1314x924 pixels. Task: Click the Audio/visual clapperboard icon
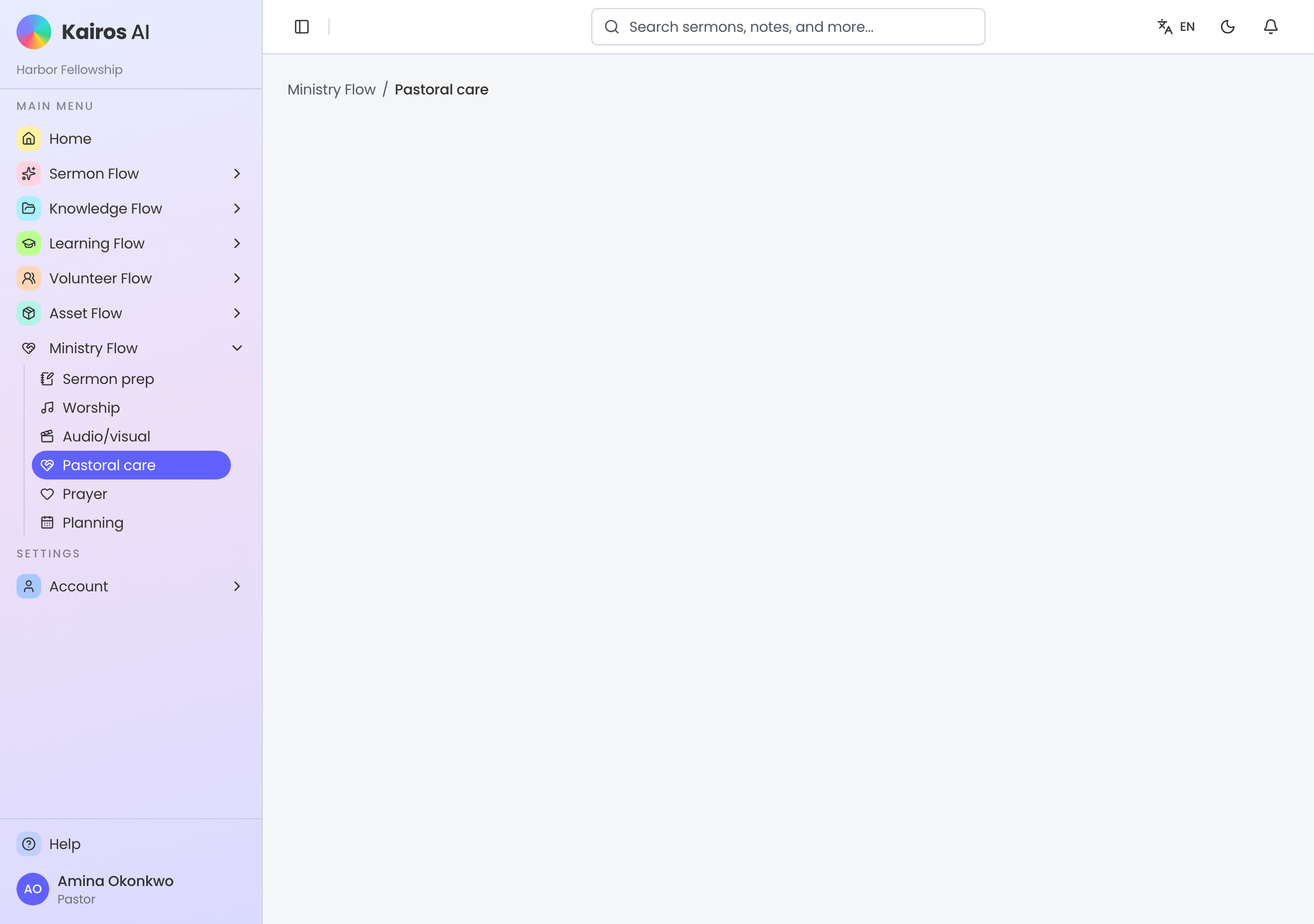pyautogui.click(x=48, y=436)
